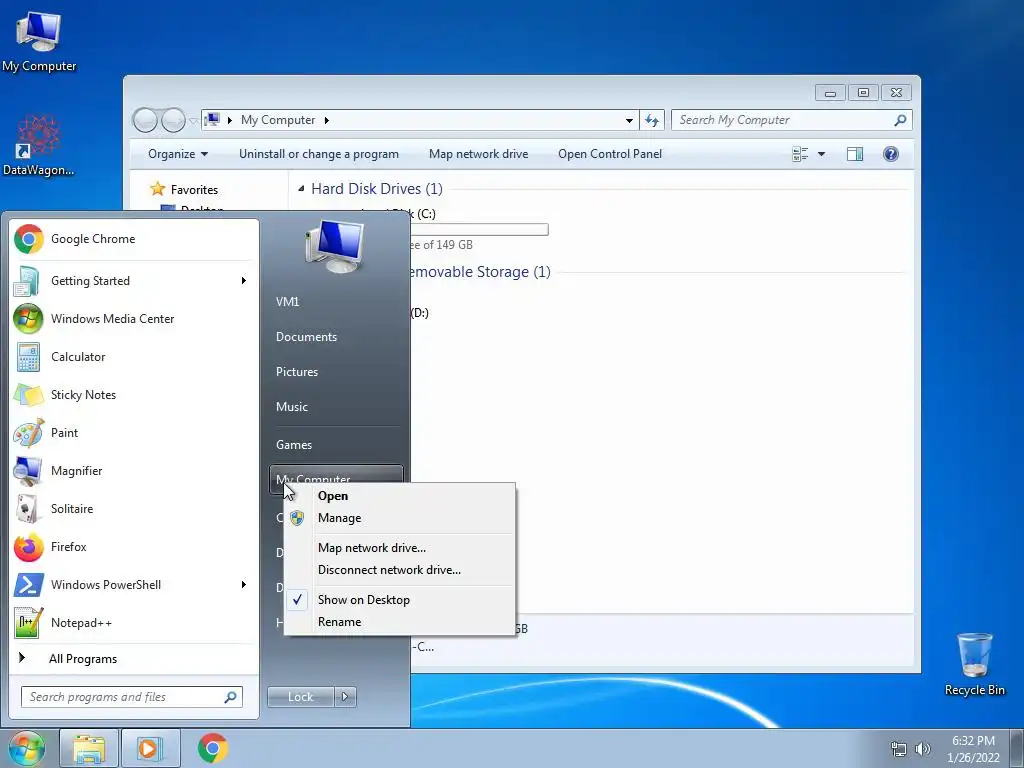Expand the Windows PowerShell submenu arrow
The height and width of the screenshot is (768, 1024).
244,584
